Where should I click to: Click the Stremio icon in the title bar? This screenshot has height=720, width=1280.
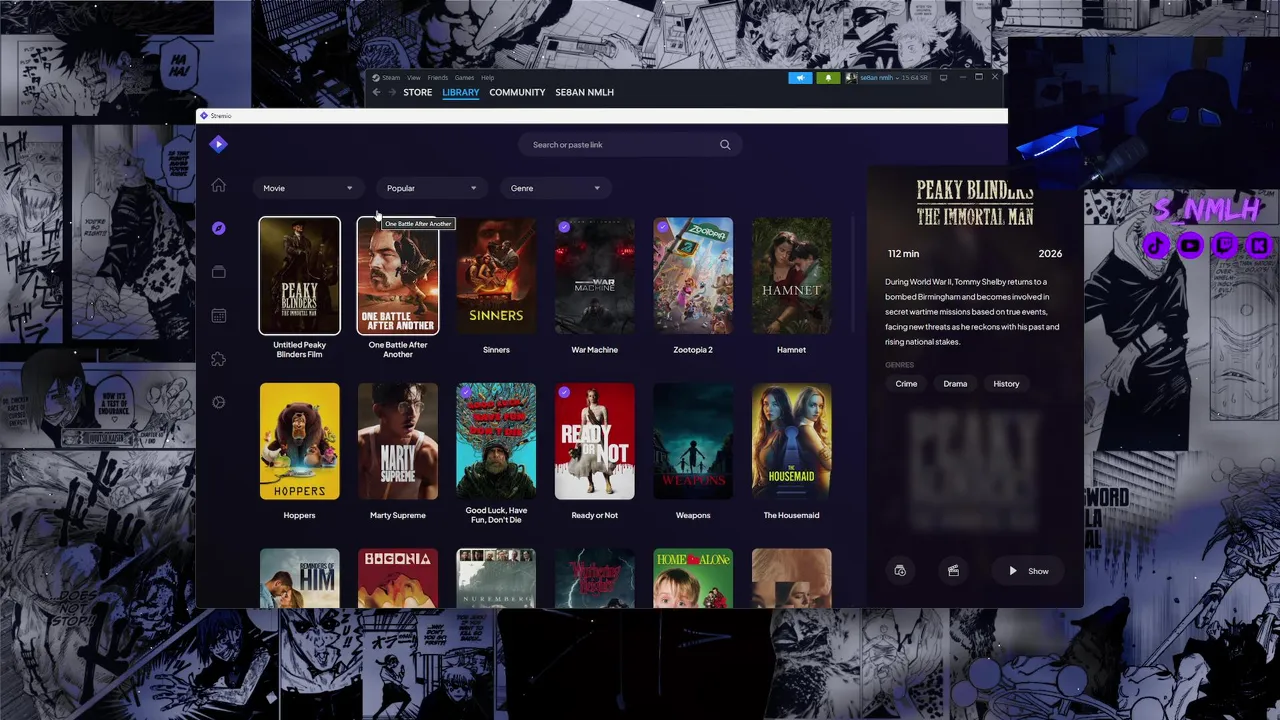204,116
